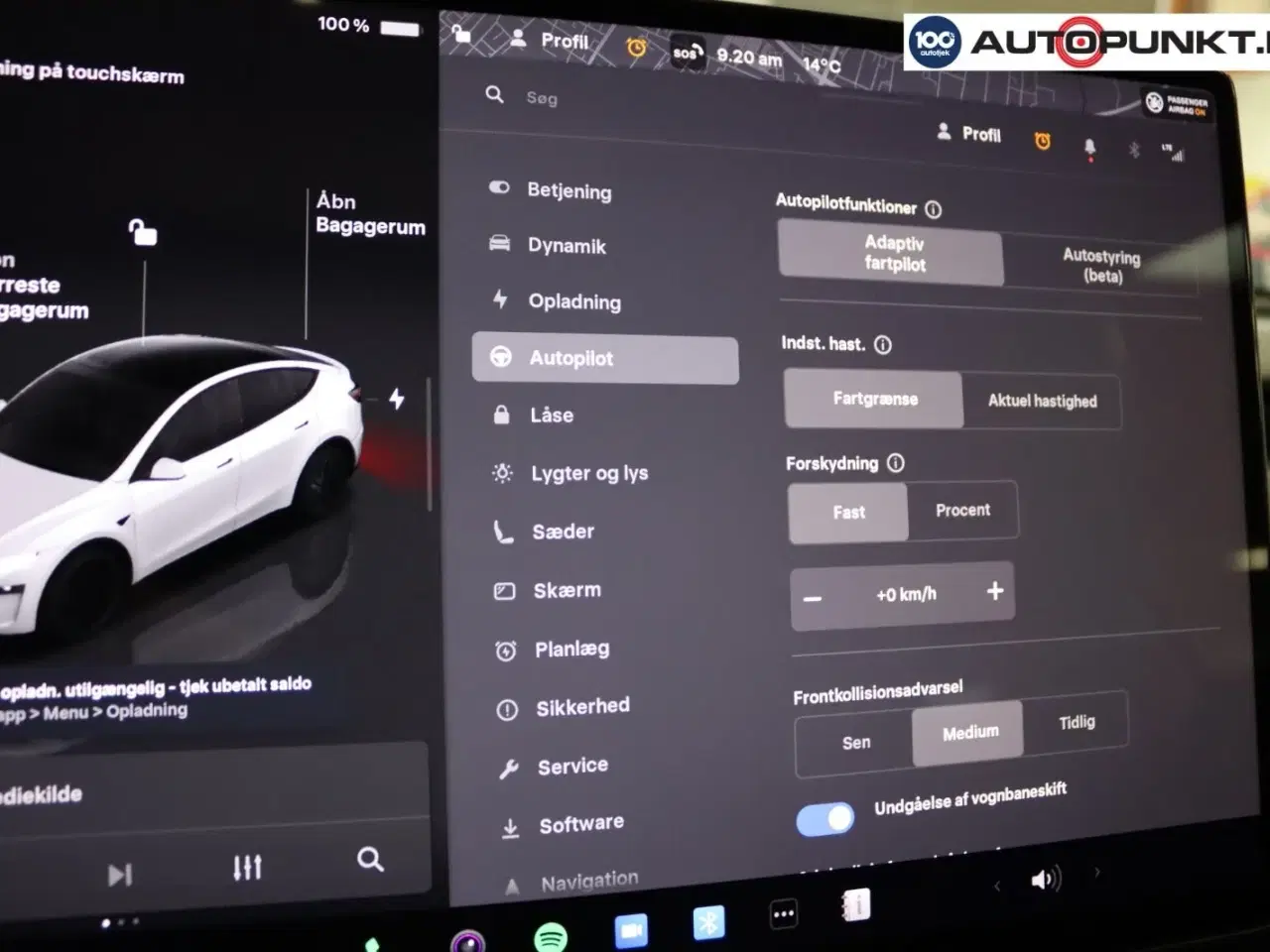
Task: Toggle Undgåelse af vognbaneskift on or off
Action: [x=825, y=817]
